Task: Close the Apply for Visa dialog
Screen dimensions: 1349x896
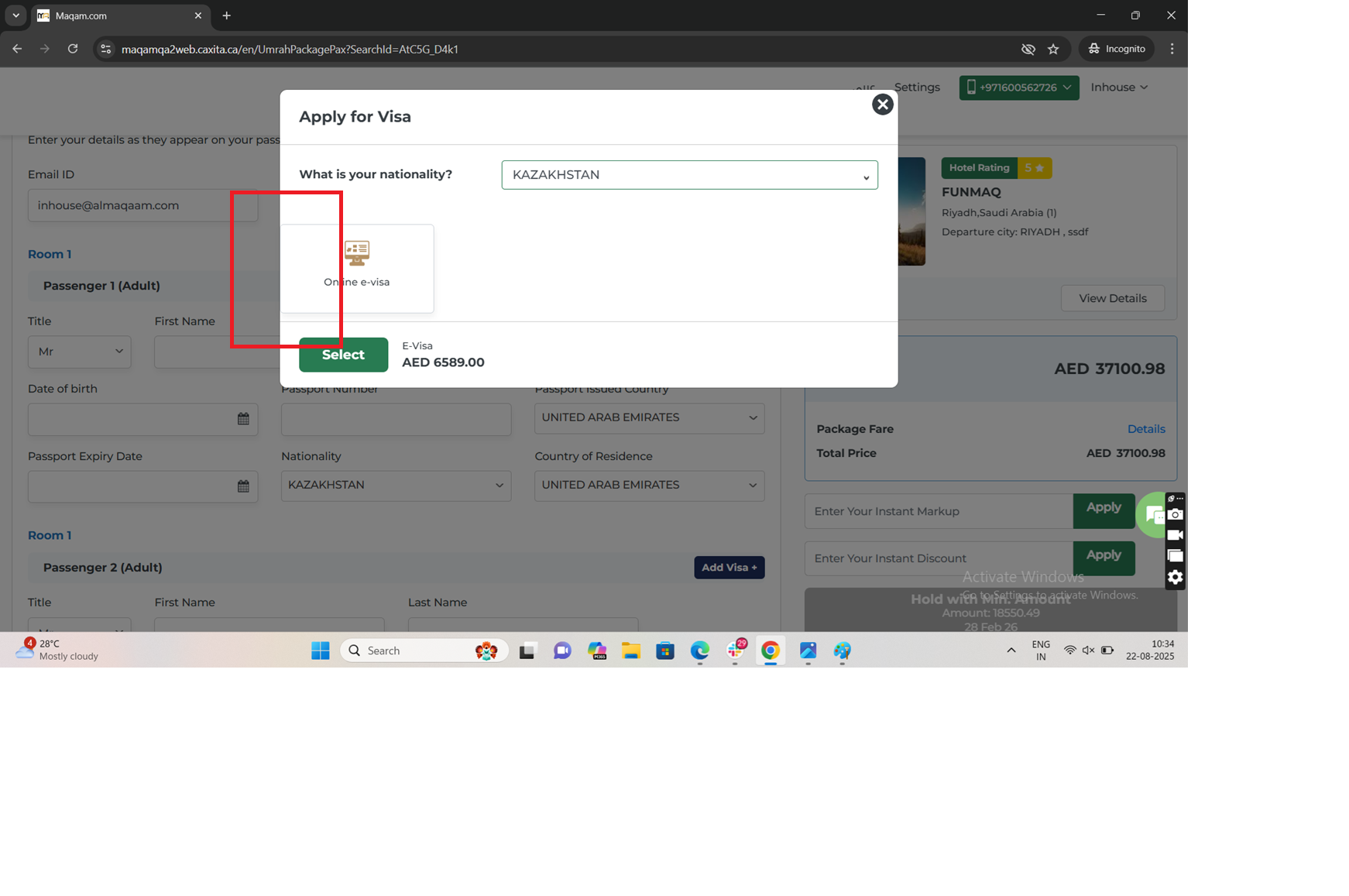Action: tap(882, 105)
